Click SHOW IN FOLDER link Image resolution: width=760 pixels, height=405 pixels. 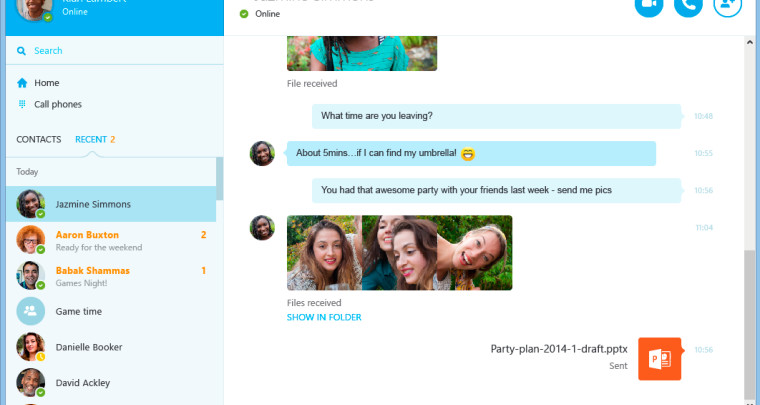(324, 317)
